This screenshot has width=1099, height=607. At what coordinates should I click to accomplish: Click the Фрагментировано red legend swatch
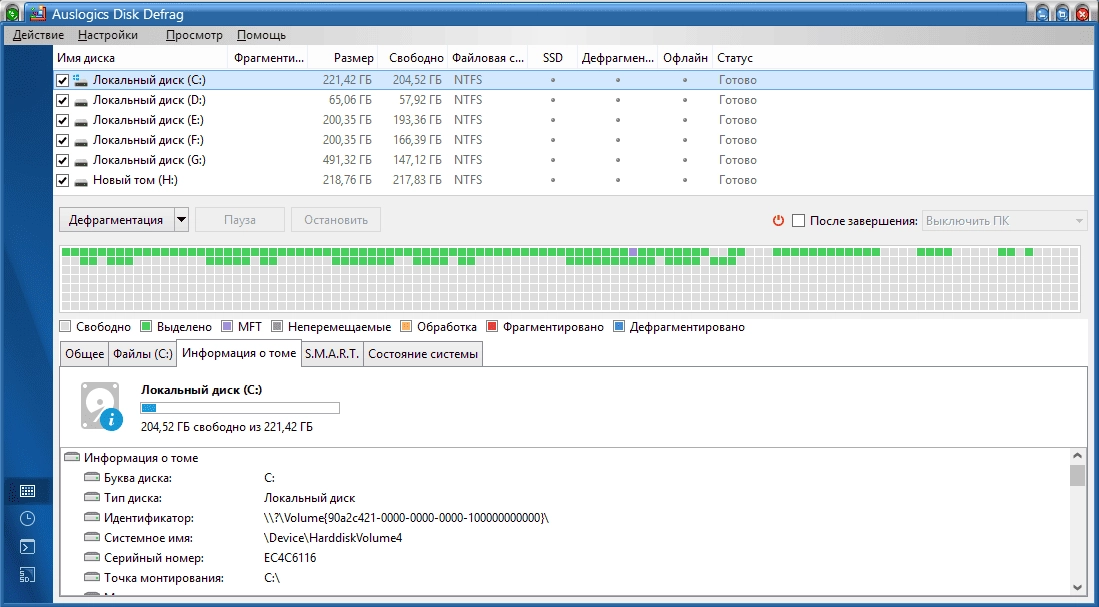(x=492, y=327)
